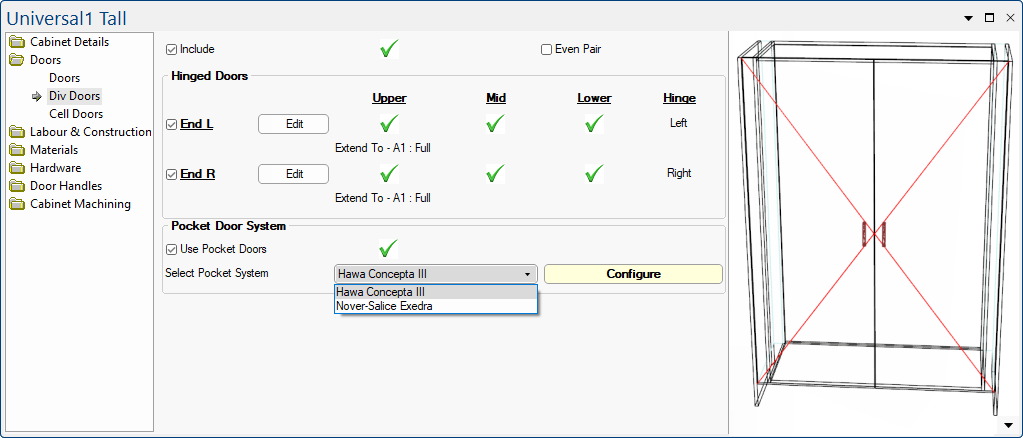Enable the Even Pair checkbox
1023x438 pixels.
pos(547,49)
